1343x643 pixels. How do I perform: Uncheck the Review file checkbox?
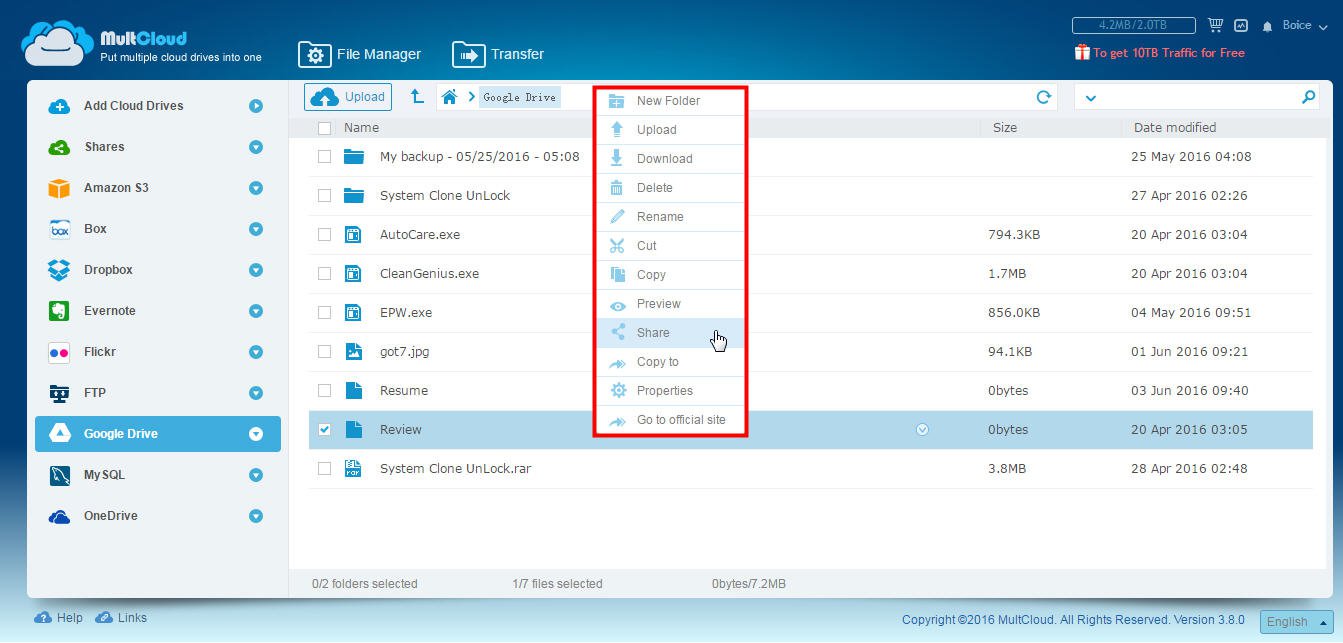pos(324,429)
